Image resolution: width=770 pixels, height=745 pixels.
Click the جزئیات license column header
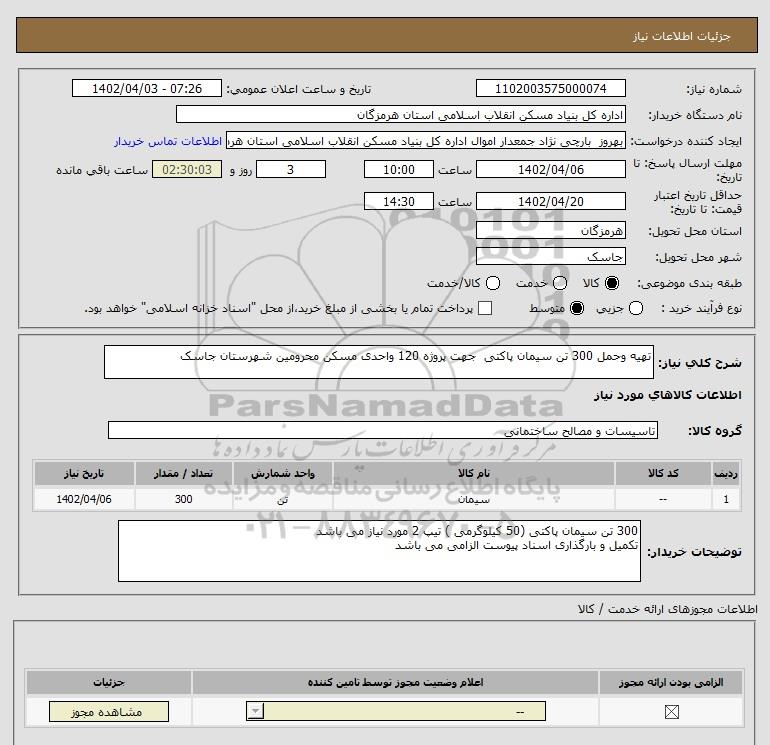click(109, 682)
